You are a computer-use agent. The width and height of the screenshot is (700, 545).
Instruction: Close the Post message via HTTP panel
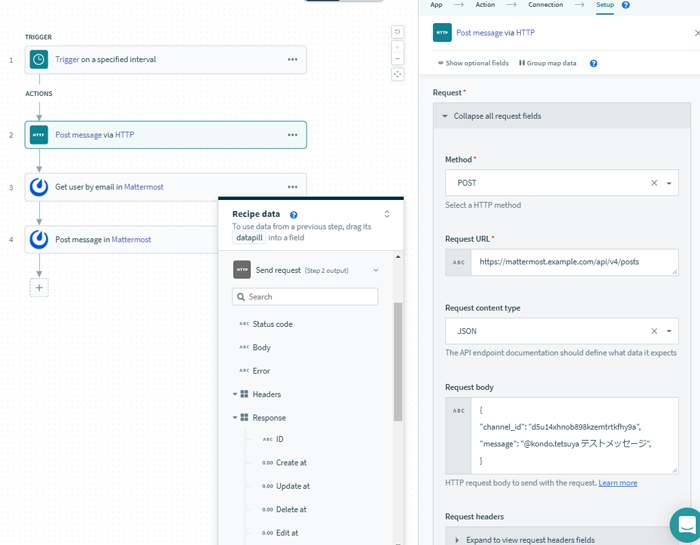[696, 33]
